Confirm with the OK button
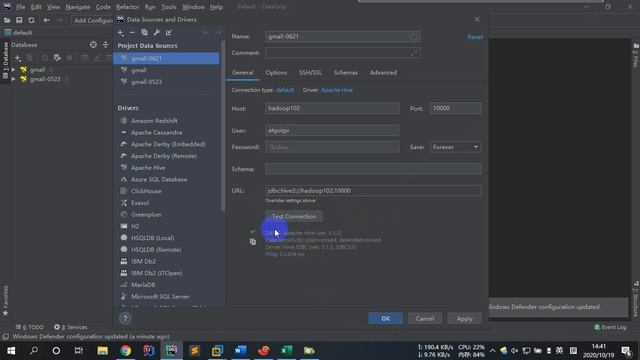The image size is (640, 360). [385, 318]
